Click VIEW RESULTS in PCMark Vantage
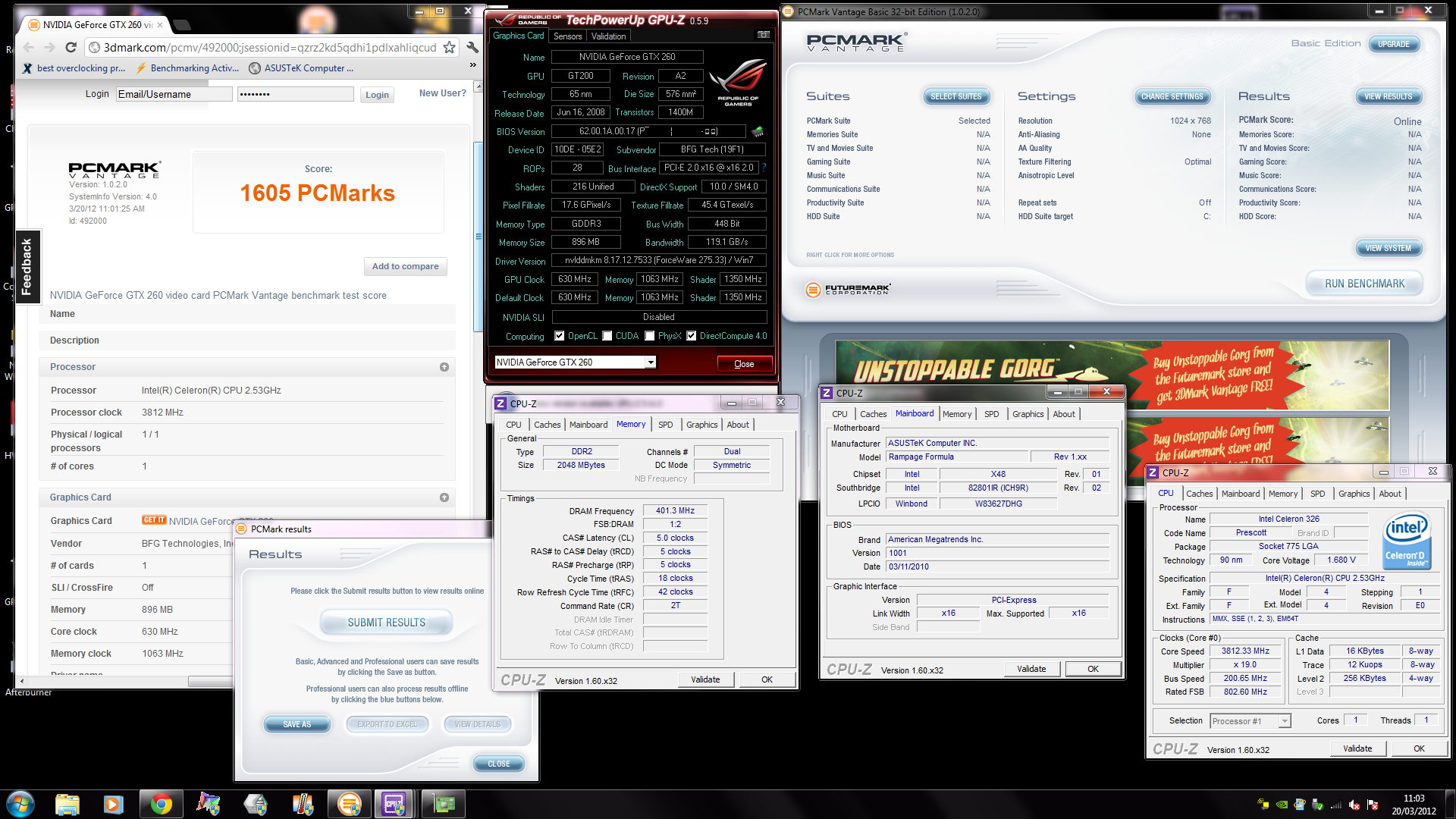 click(x=1388, y=96)
